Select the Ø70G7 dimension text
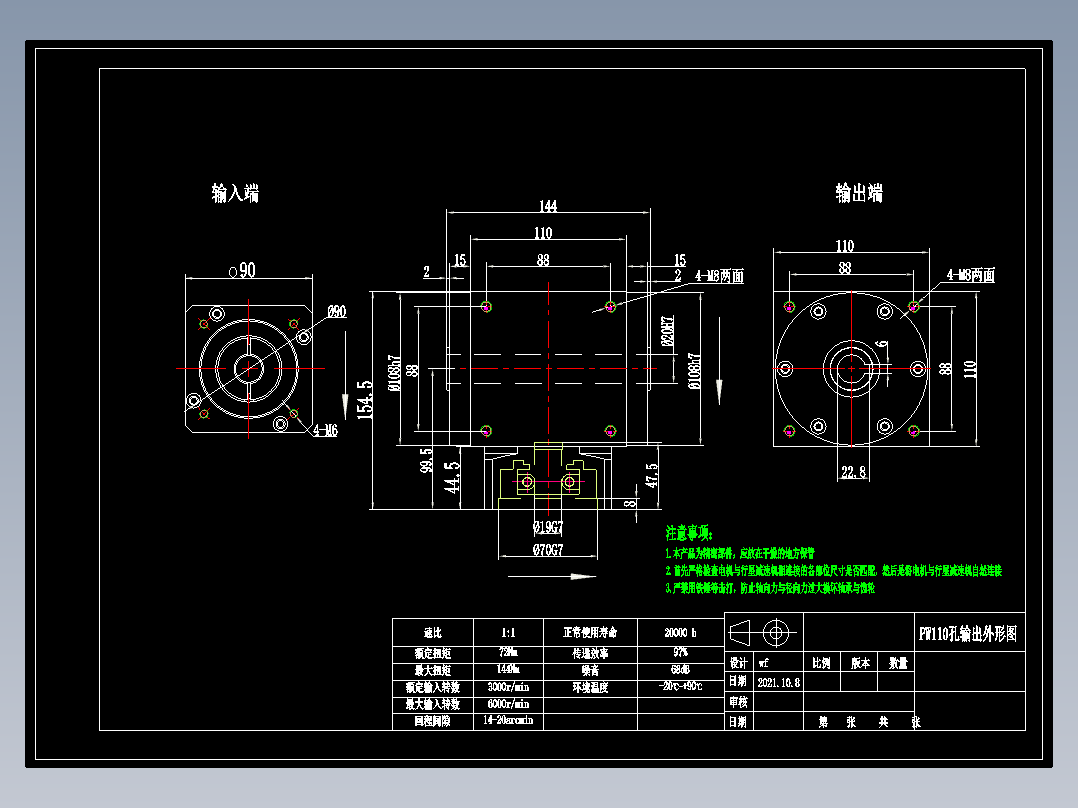 (547, 548)
